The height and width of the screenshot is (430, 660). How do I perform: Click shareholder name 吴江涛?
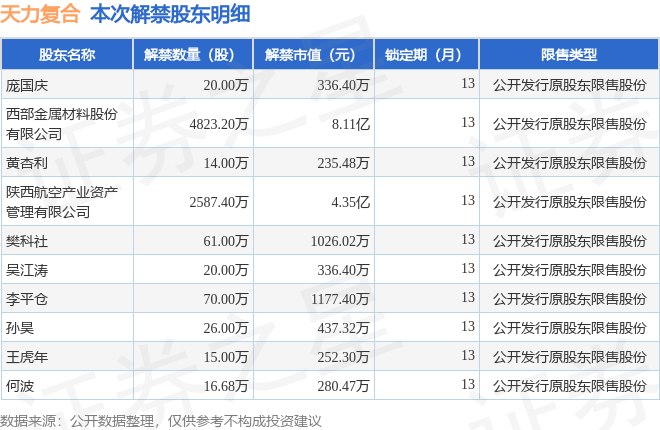tap(27, 270)
